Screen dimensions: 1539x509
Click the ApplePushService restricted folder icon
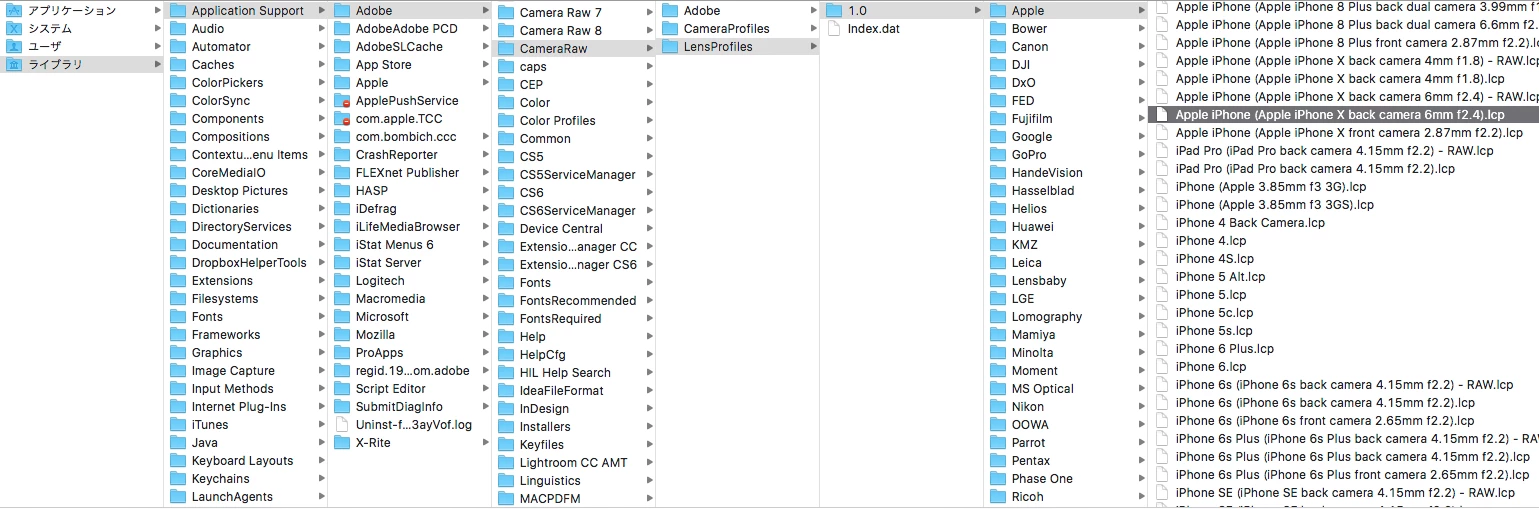[x=342, y=100]
